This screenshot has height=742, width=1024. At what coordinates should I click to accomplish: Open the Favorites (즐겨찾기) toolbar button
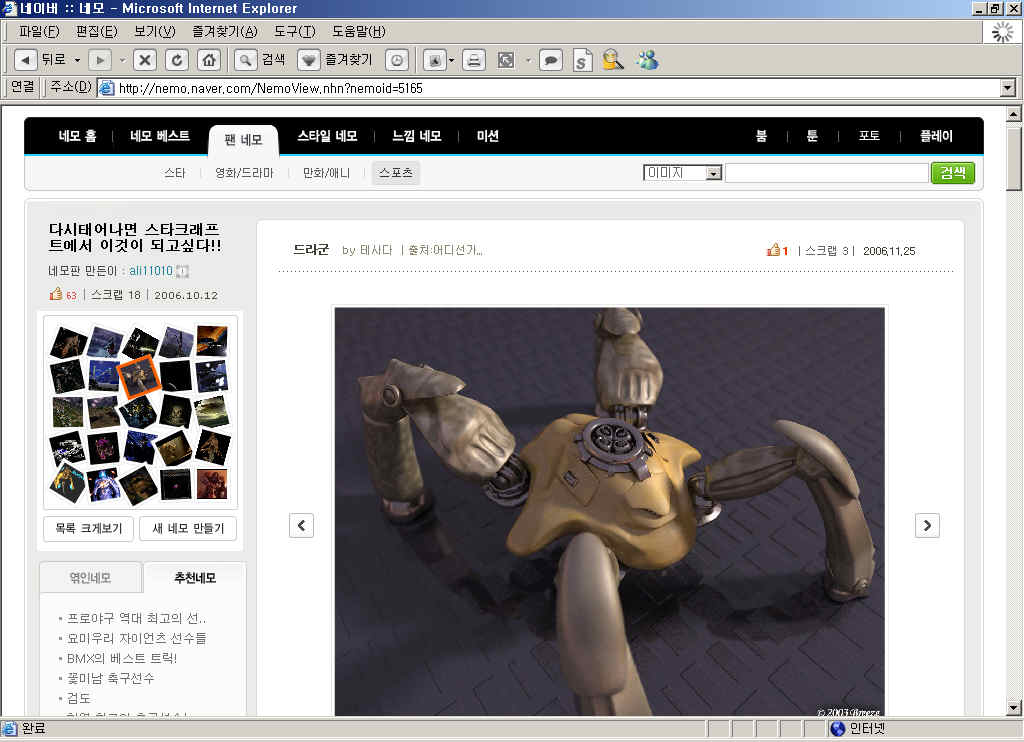tap(334, 60)
